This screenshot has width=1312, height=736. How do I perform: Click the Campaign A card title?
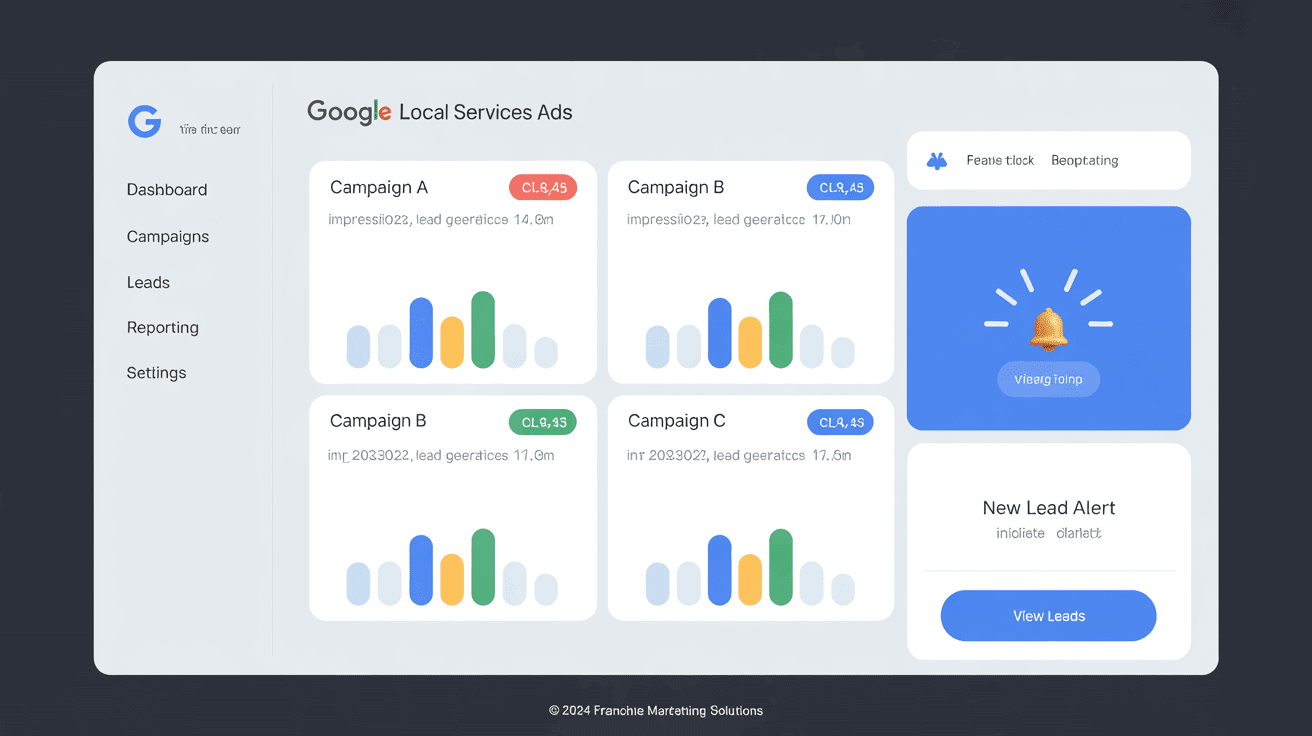[x=379, y=188]
